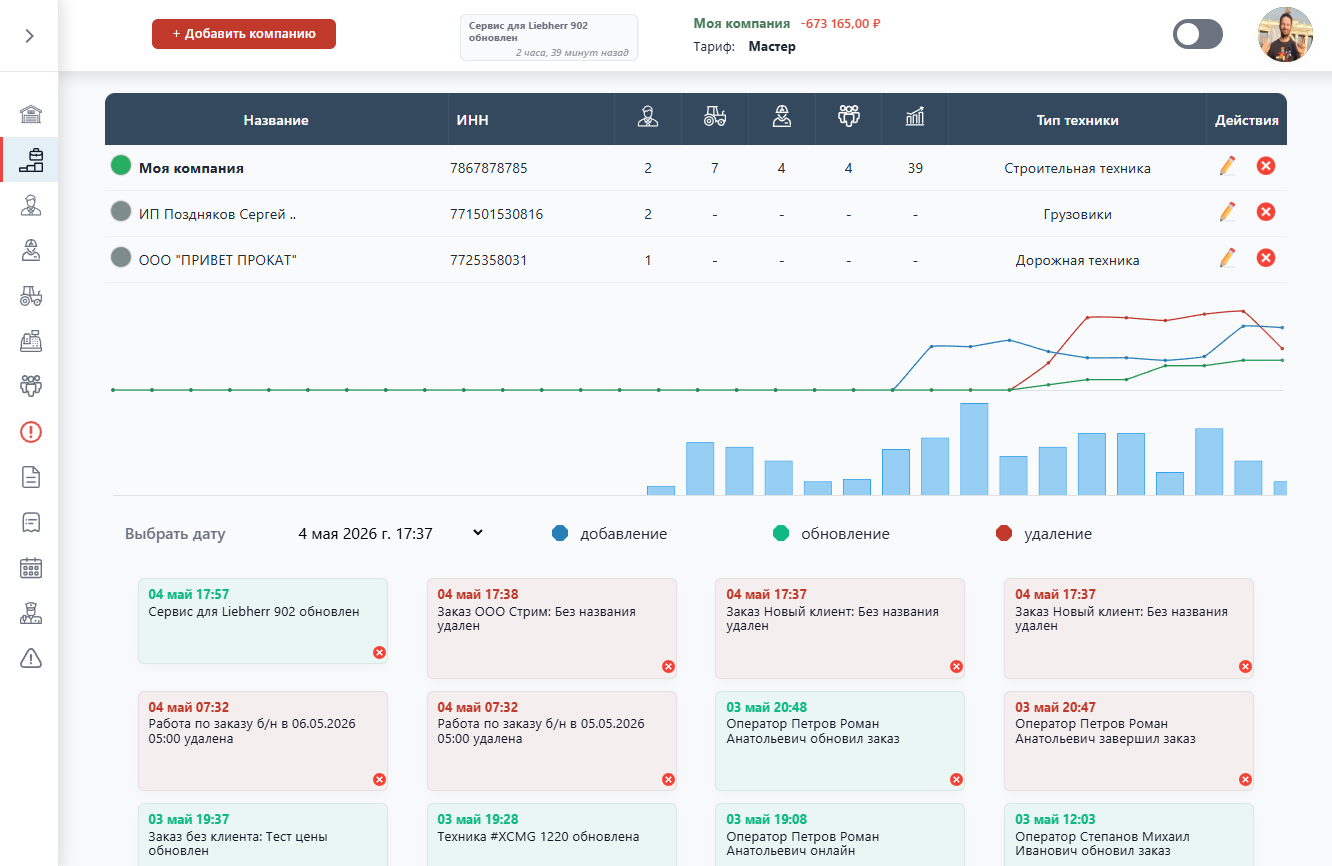Click the manager icon column header

648,118
